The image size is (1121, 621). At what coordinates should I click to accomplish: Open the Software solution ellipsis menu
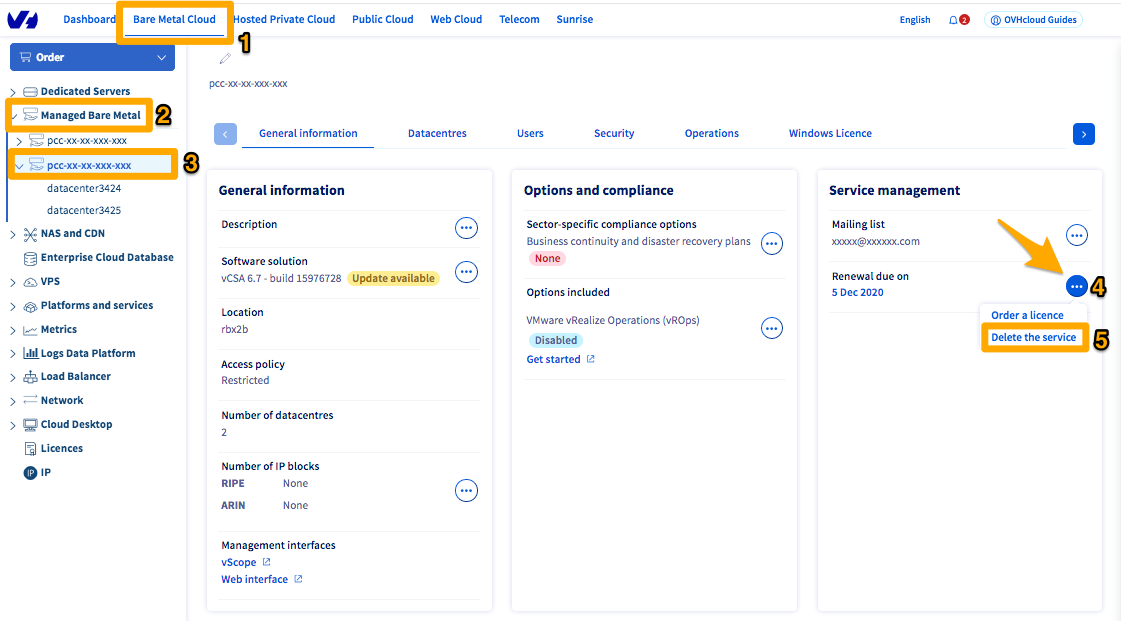tap(466, 272)
